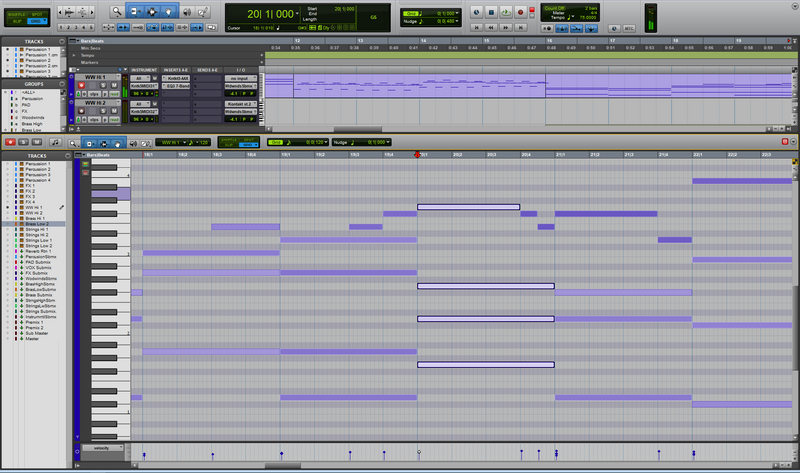The width and height of the screenshot is (800, 473).
Task: Toggle MIDI editor record enable button
Action: click(10, 142)
